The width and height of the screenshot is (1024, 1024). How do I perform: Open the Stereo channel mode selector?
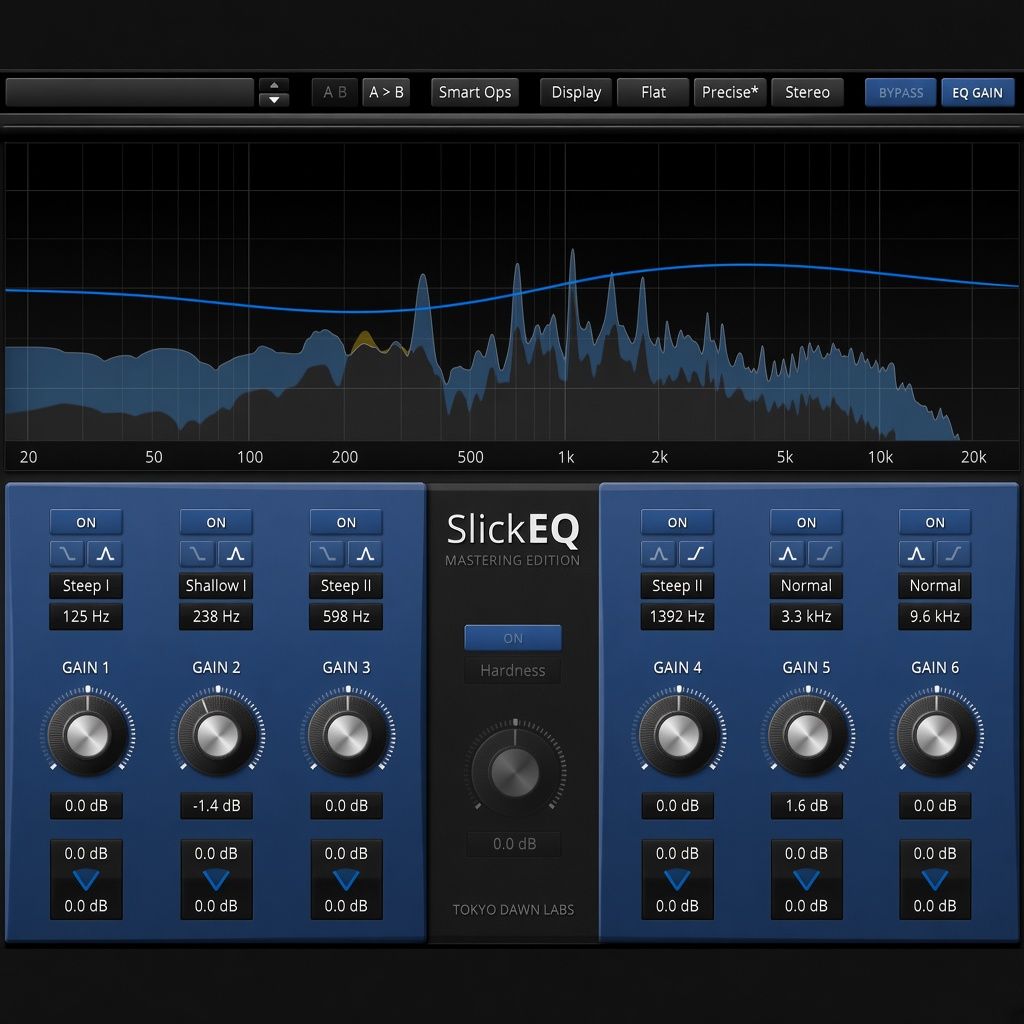pos(807,93)
